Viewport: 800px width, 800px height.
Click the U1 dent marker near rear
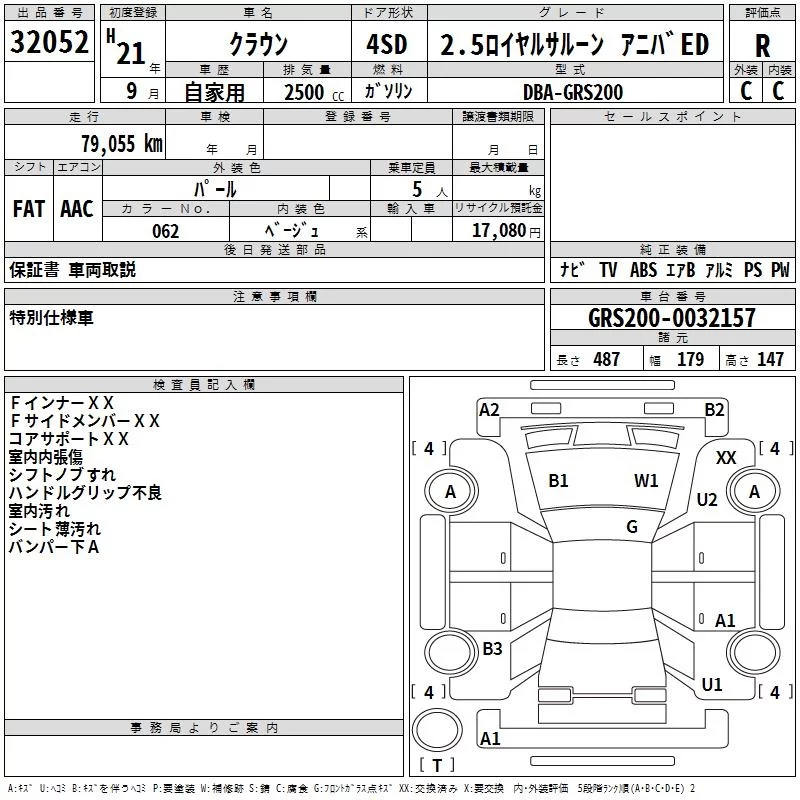(712, 685)
